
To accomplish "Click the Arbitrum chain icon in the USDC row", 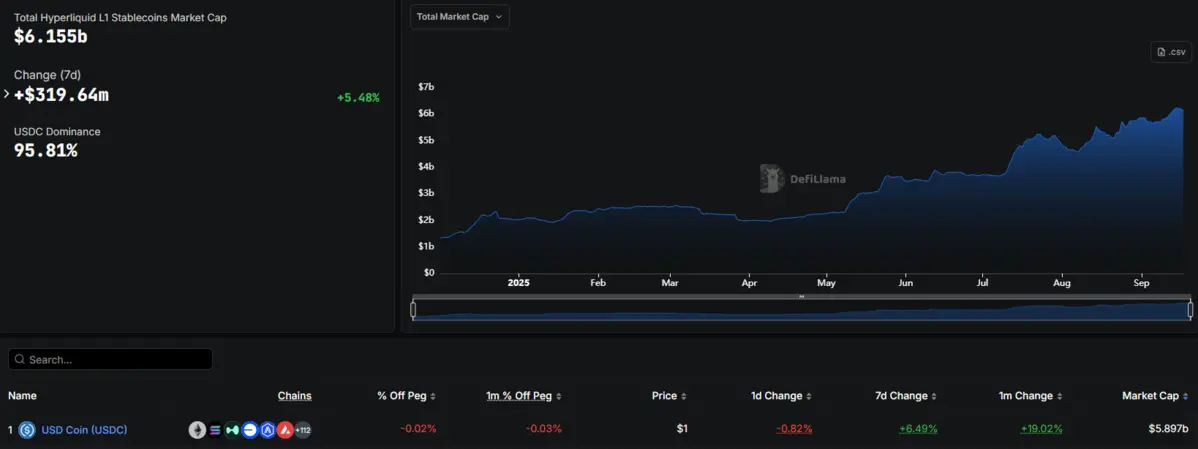I will coord(267,430).
